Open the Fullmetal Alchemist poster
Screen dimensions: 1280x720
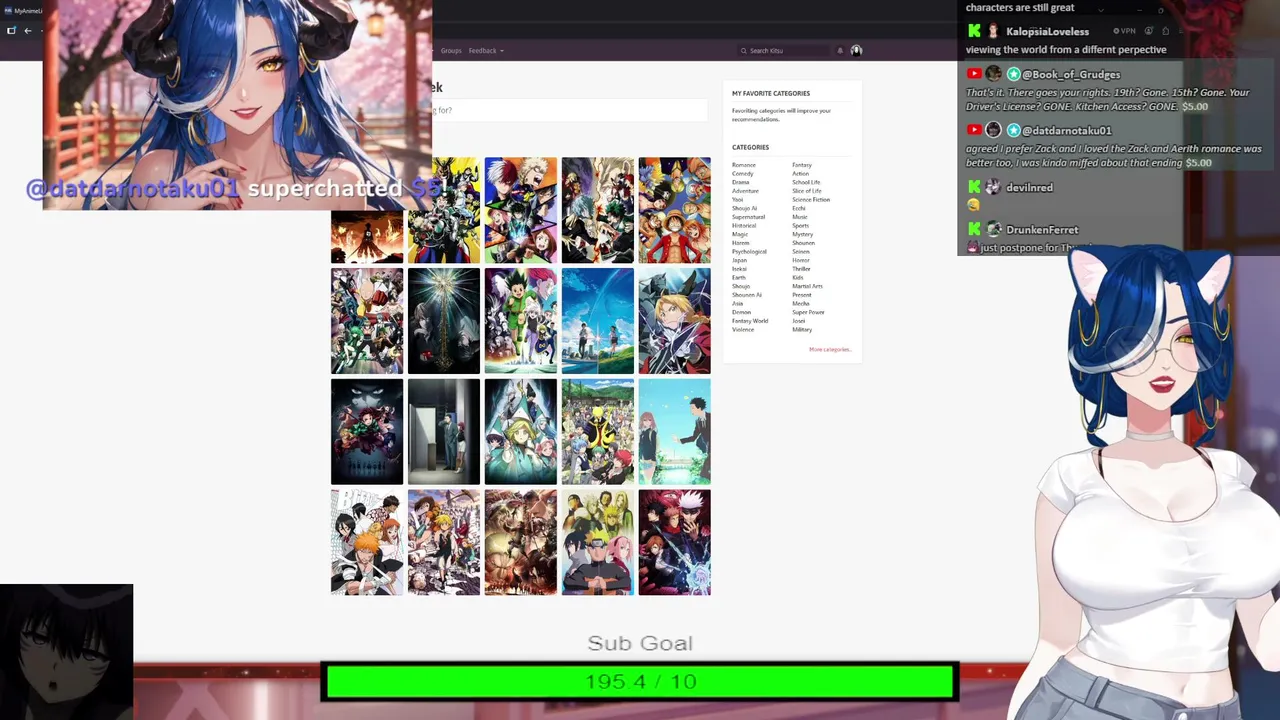click(x=675, y=321)
